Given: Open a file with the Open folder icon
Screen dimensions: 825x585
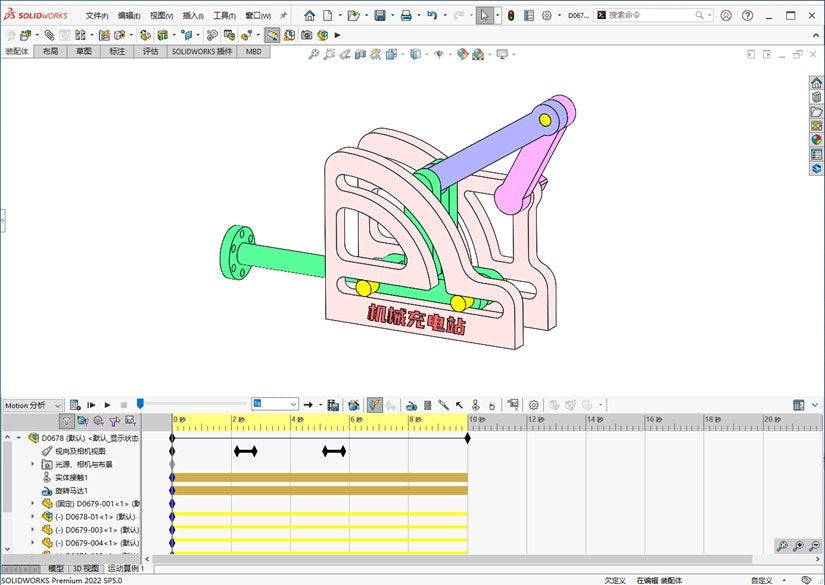Looking at the screenshot, I should tap(353, 16).
